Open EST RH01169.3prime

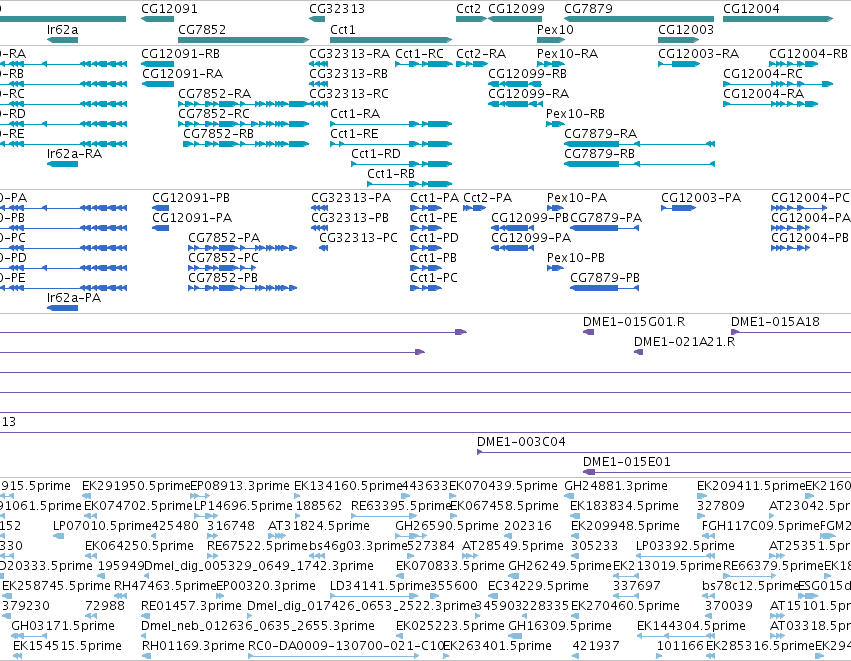[193, 646]
